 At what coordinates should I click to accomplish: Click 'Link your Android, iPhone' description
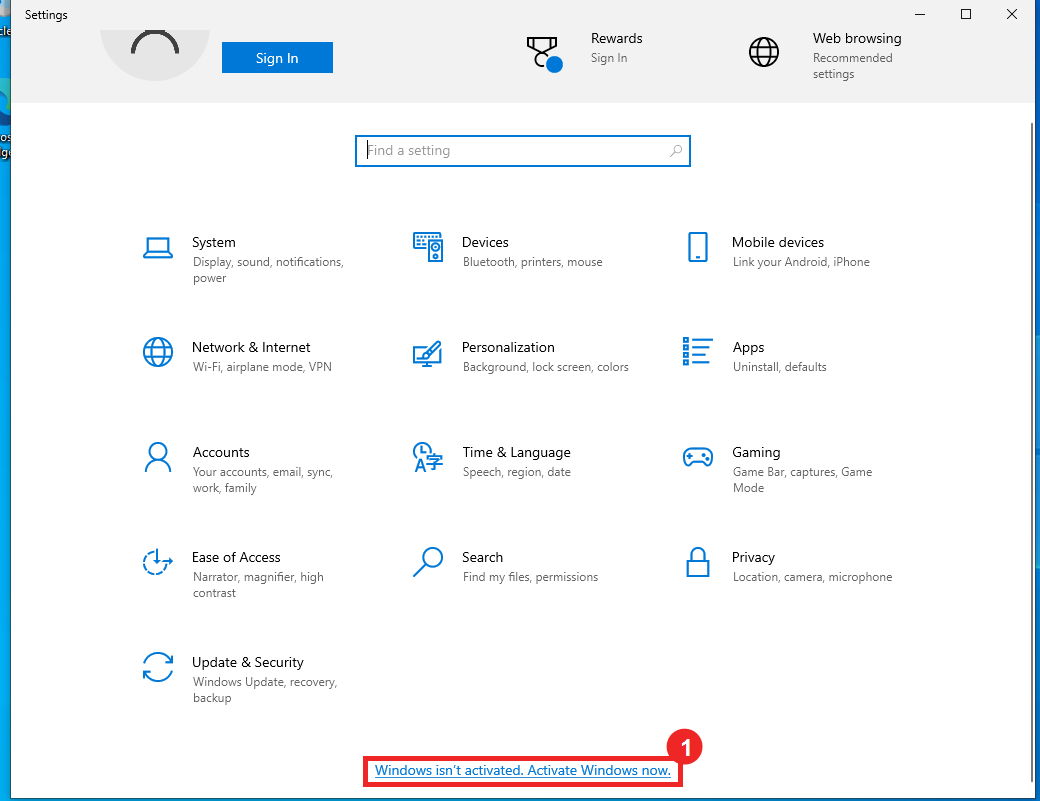(801, 262)
